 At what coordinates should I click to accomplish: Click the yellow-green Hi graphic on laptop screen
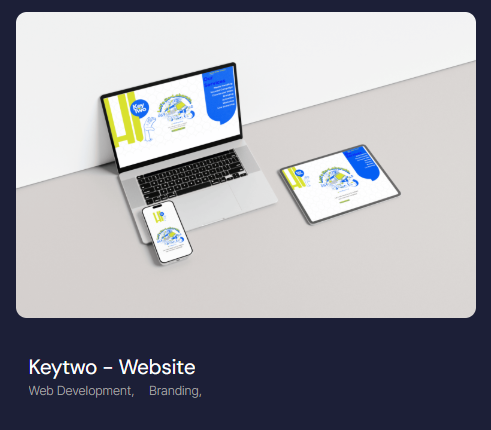click(123, 120)
